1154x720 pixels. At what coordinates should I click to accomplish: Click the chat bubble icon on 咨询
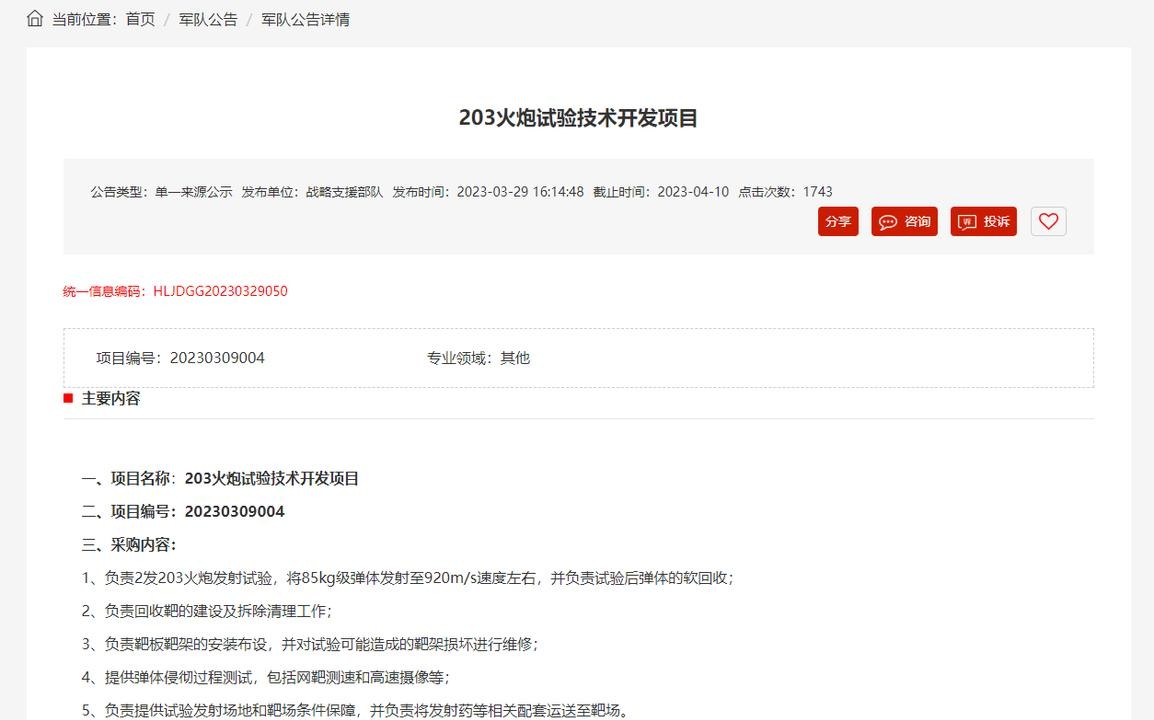click(x=888, y=222)
